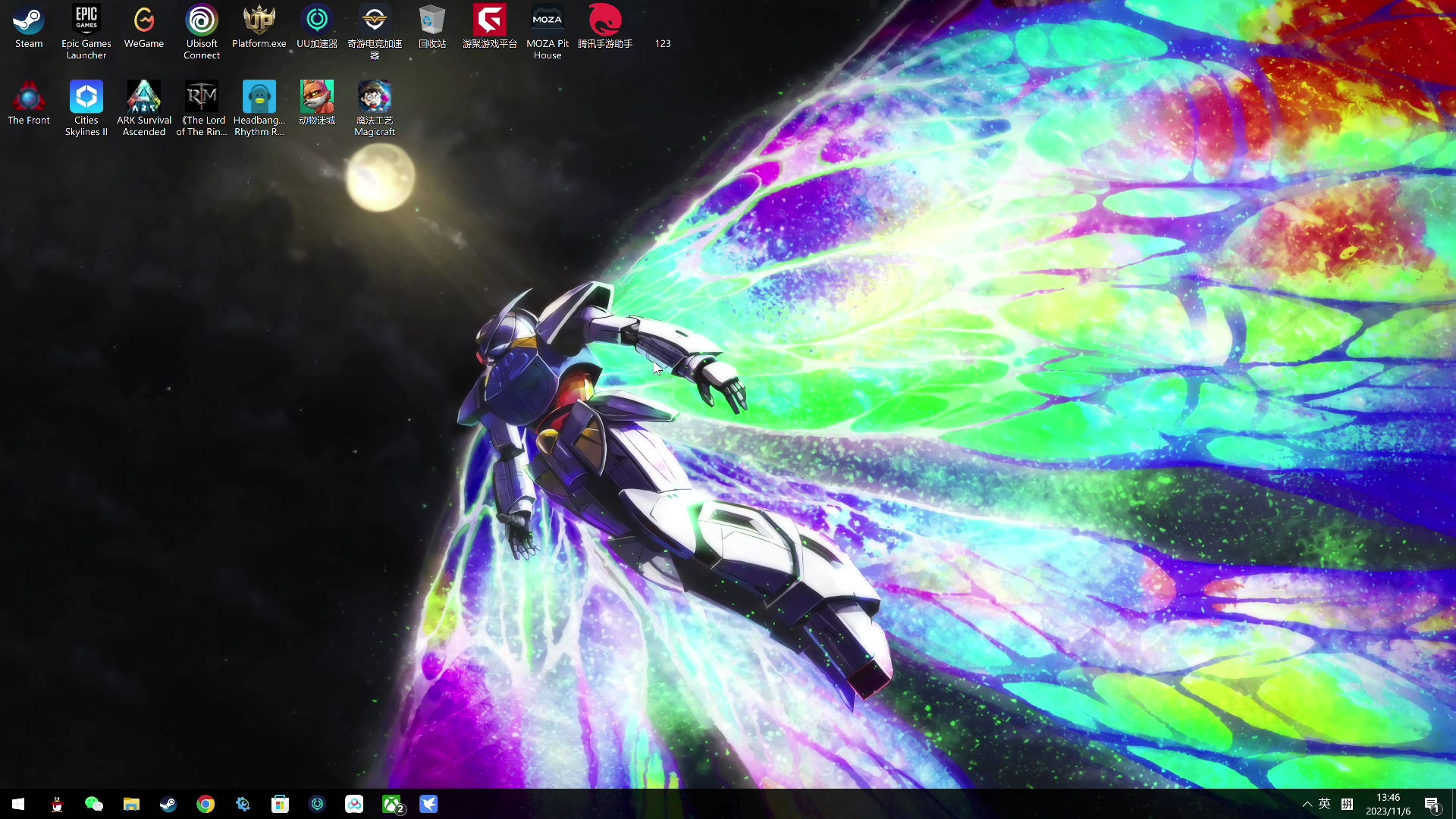Open the Xbox app in taskbar

coord(392,805)
